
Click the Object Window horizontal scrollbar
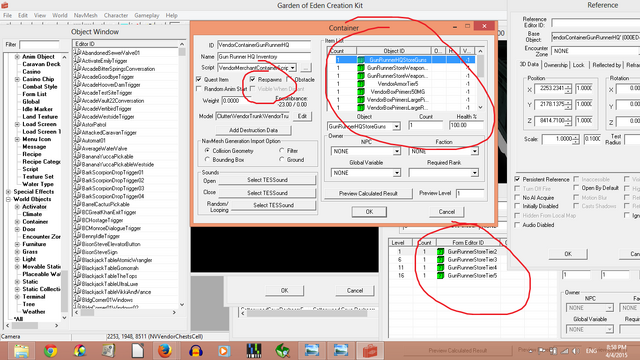click(x=127, y=312)
